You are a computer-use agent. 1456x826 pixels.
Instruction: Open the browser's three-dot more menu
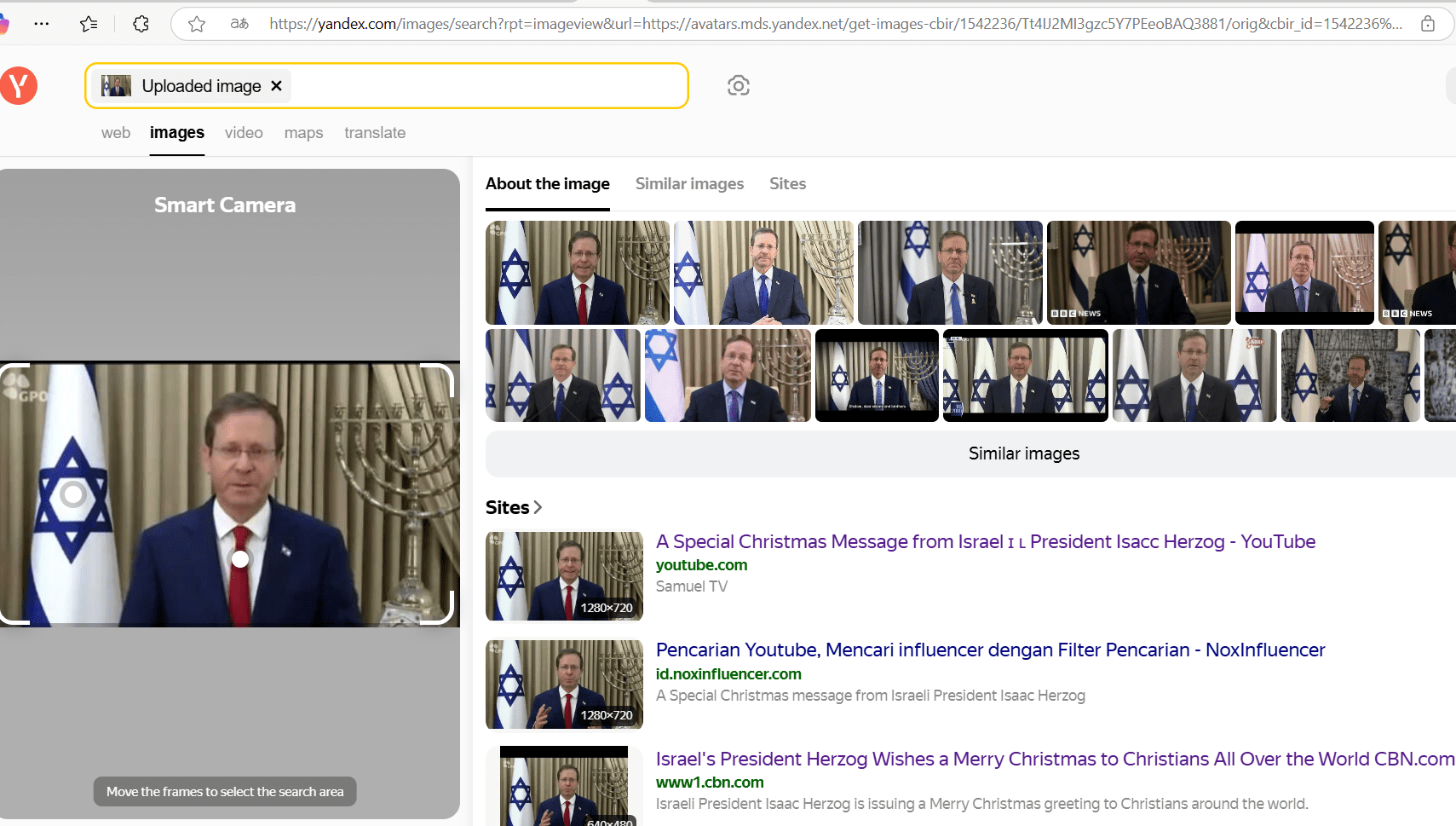tap(41, 24)
